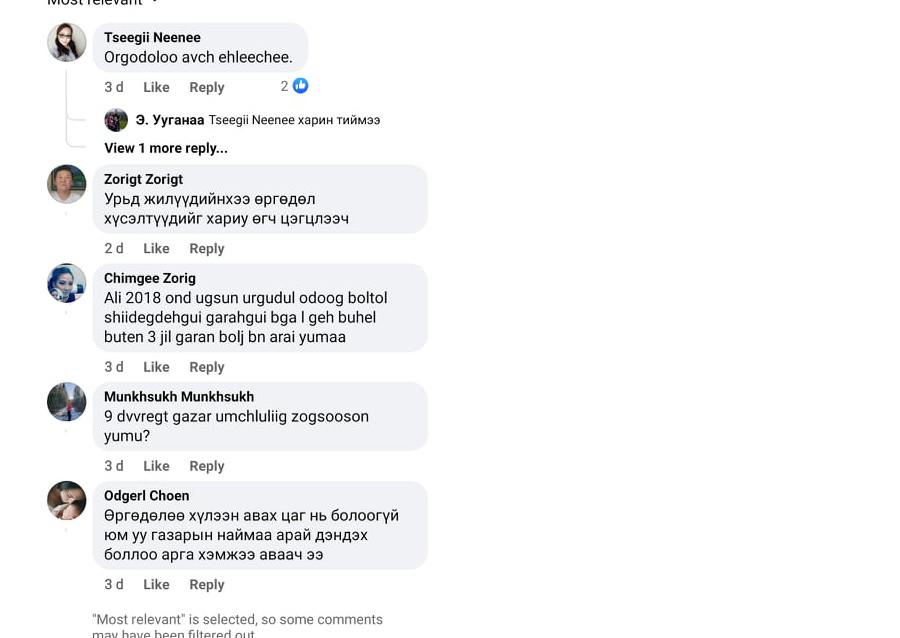Like Tseegii Neenee's comment
The width and height of the screenshot is (900, 638).
click(156, 87)
